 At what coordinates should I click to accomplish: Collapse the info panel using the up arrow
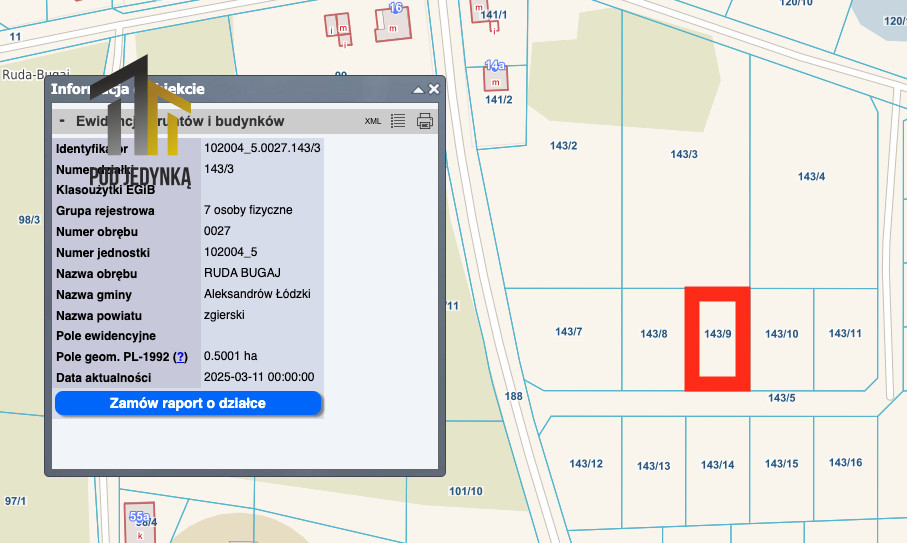tap(419, 89)
